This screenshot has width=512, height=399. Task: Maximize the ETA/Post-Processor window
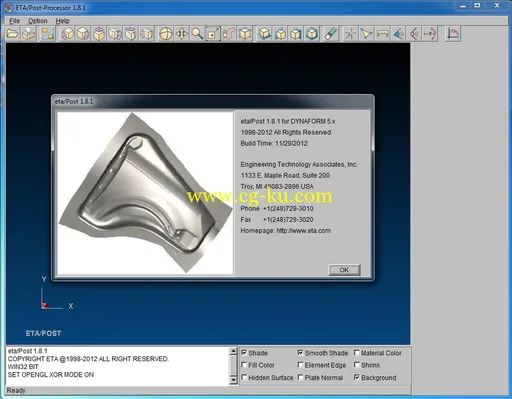tap(477, 6)
